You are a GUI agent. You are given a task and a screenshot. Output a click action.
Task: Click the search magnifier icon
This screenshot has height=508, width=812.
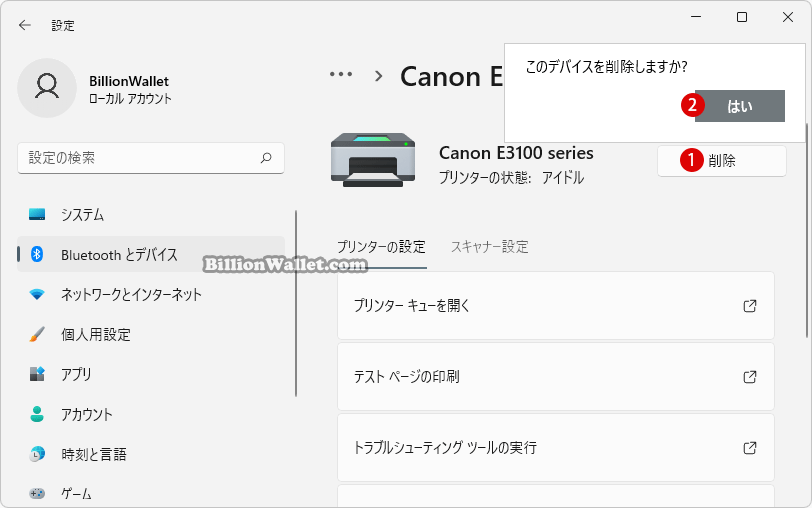click(x=266, y=157)
